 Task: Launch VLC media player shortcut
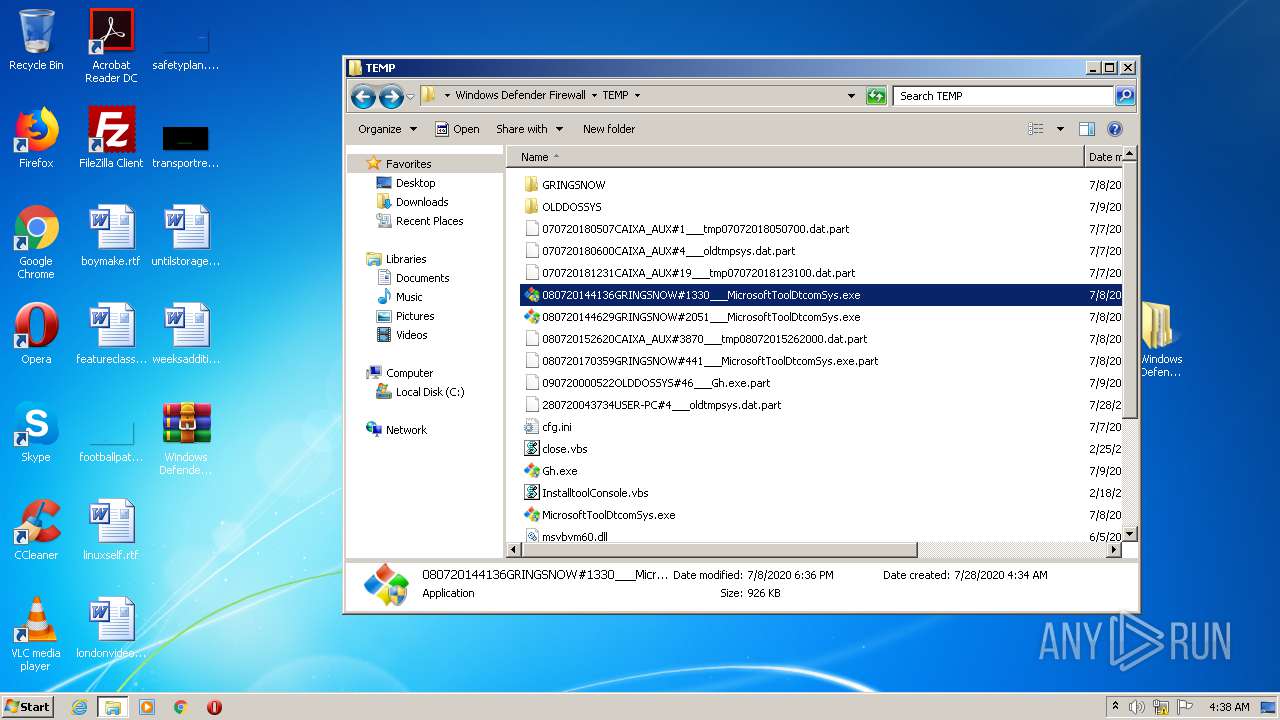coord(36,634)
